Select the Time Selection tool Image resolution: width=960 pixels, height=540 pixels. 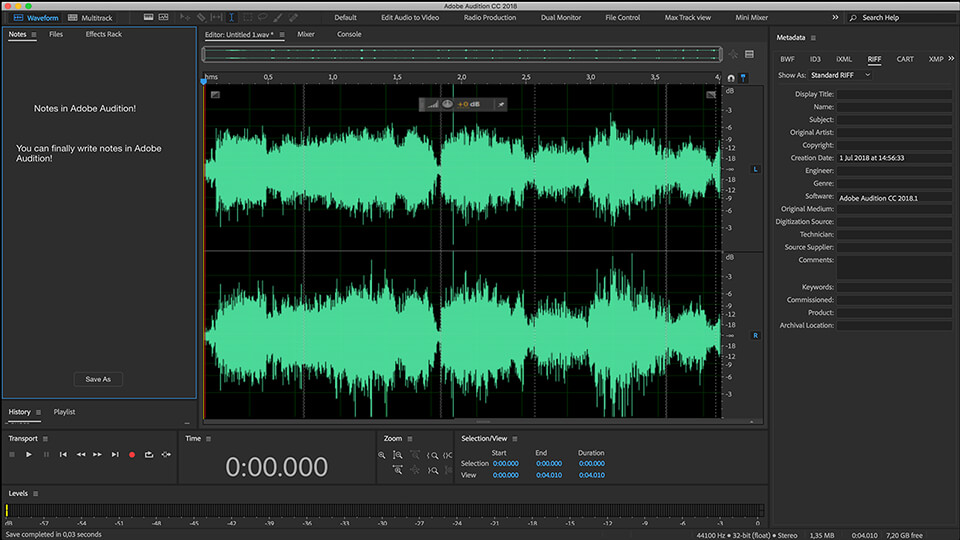(x=232, y=17)
